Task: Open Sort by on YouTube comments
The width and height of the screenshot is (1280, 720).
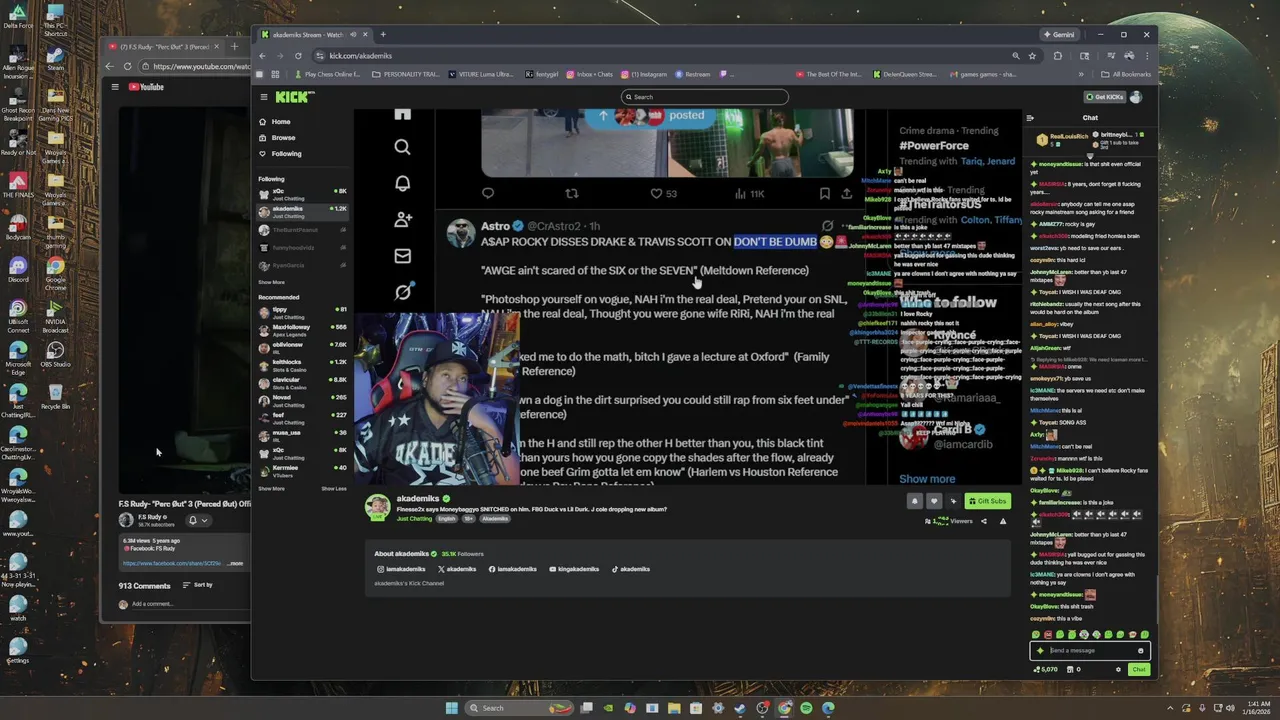Action: coord(197,585)
